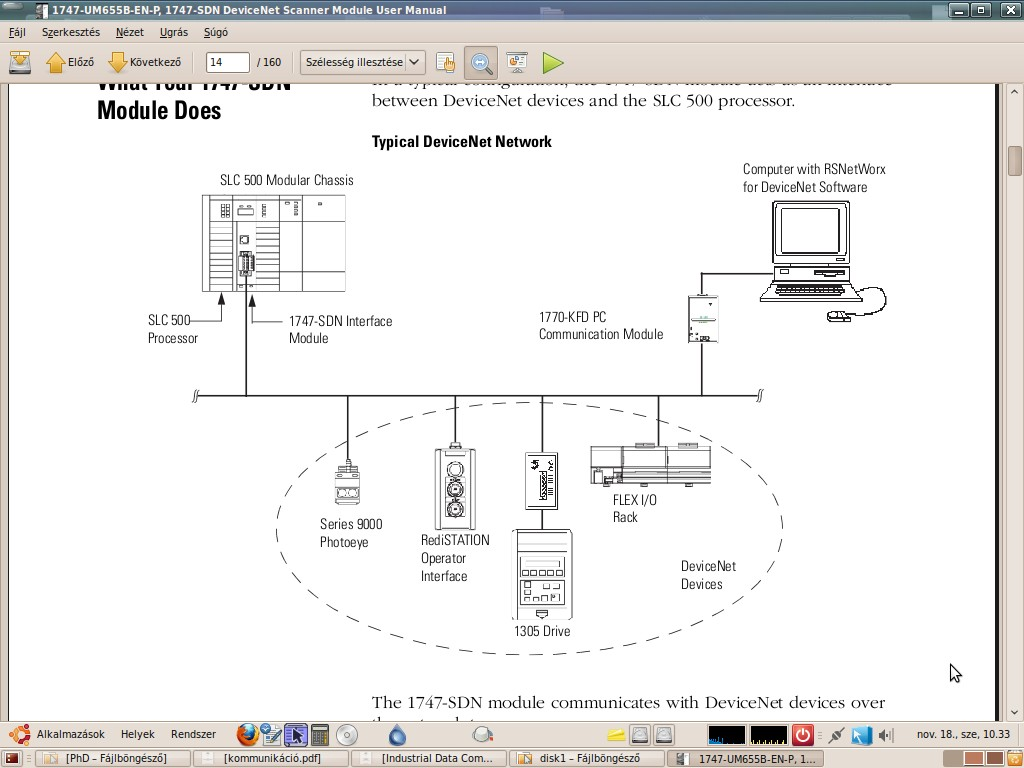This screenshot has width=1024, height=768.
Task: Open the Helyek panel menu
Action: coord(138,734)
